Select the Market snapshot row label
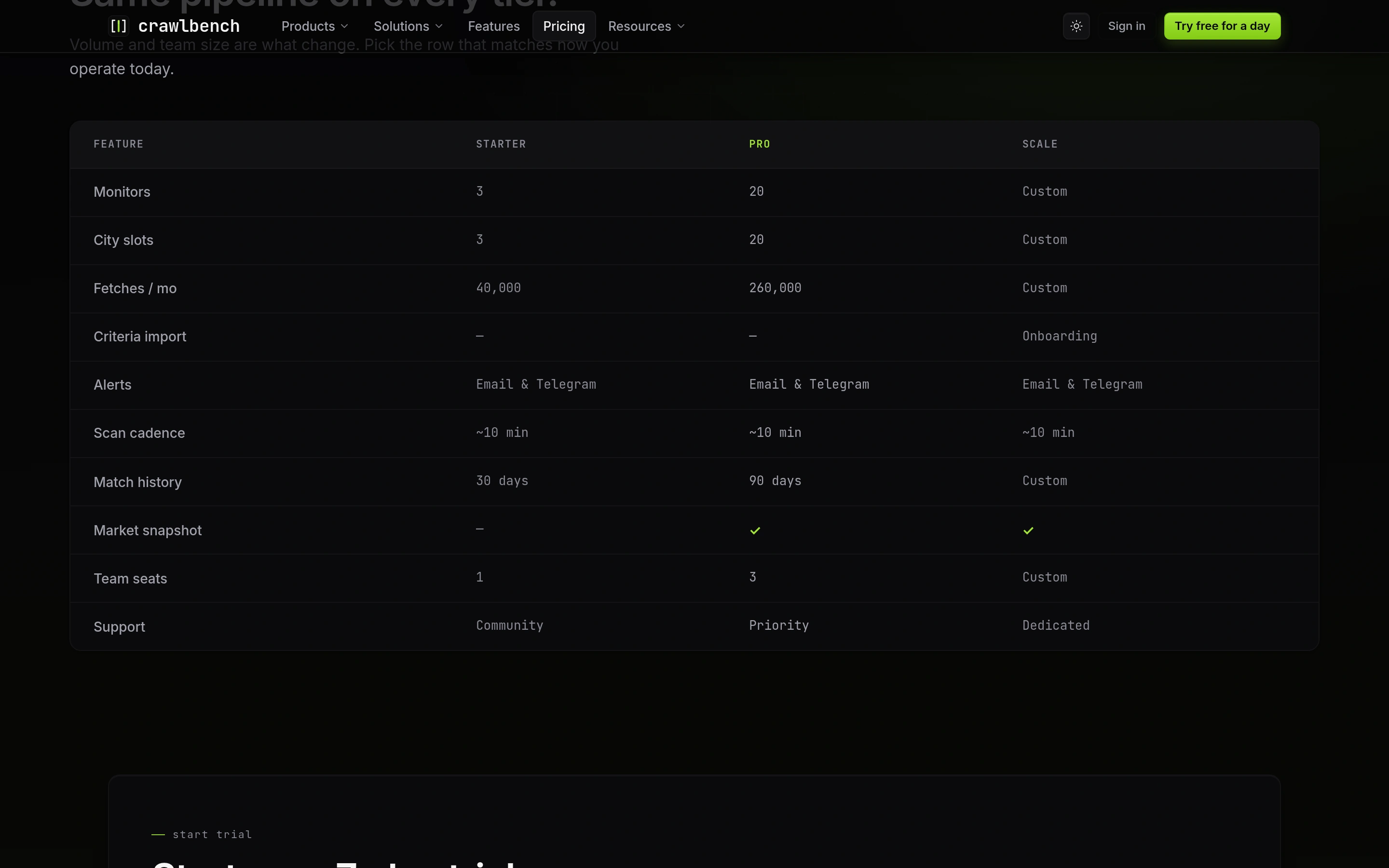The width and height of the screenshot is (1389, 868). 148,530
